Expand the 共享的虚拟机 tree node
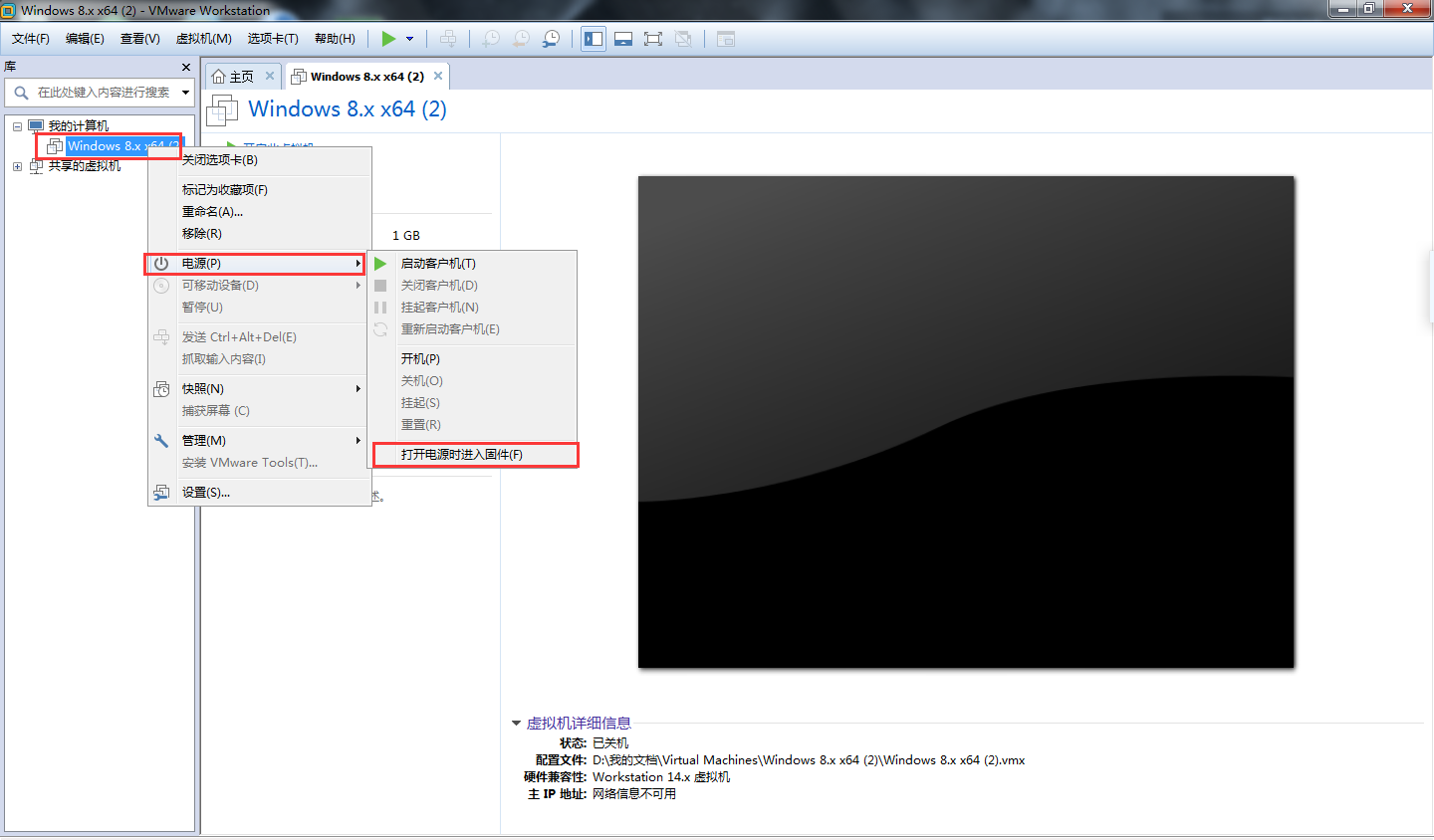 point(17,166)
